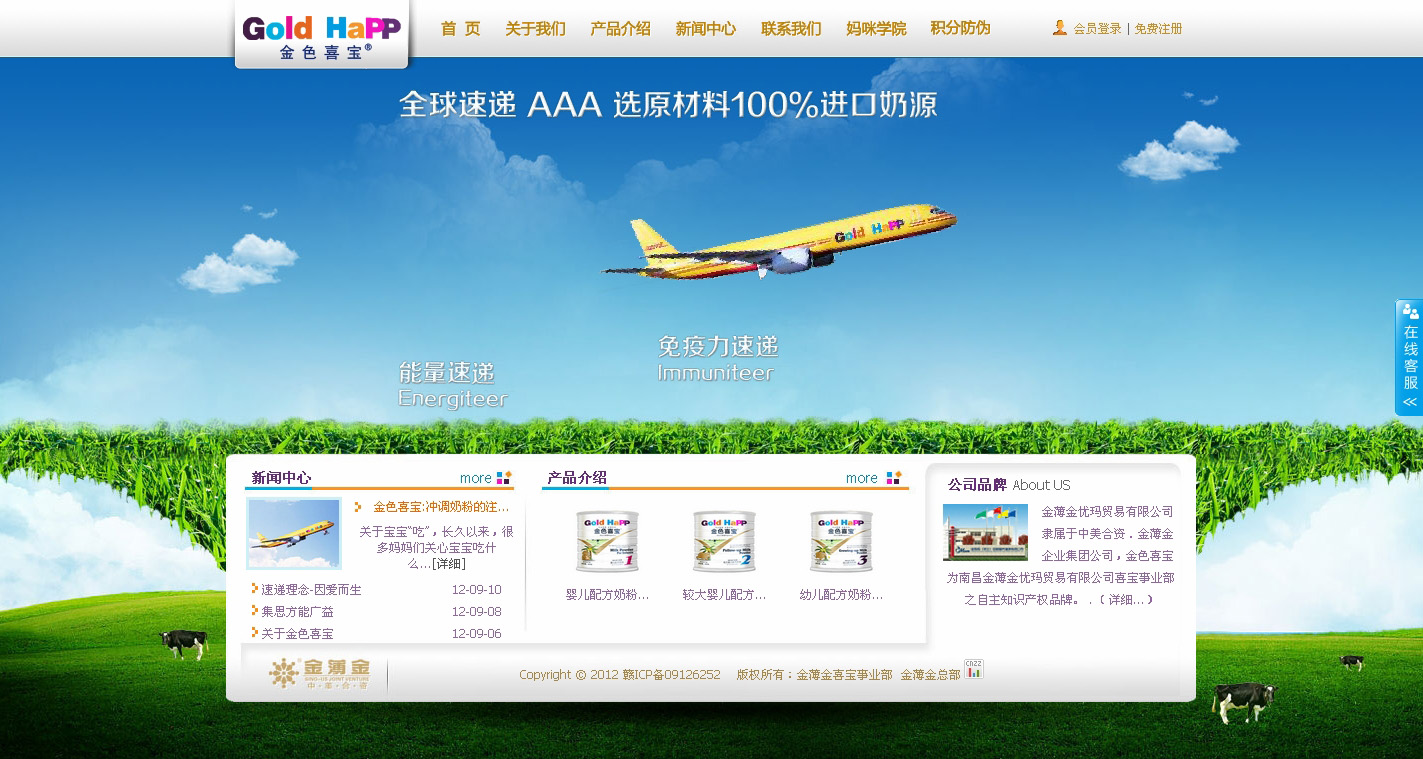This screenshot has height=759, width=1423.
Task: Expand the online service panel via its arrows
Action: tap(1410, 402)
